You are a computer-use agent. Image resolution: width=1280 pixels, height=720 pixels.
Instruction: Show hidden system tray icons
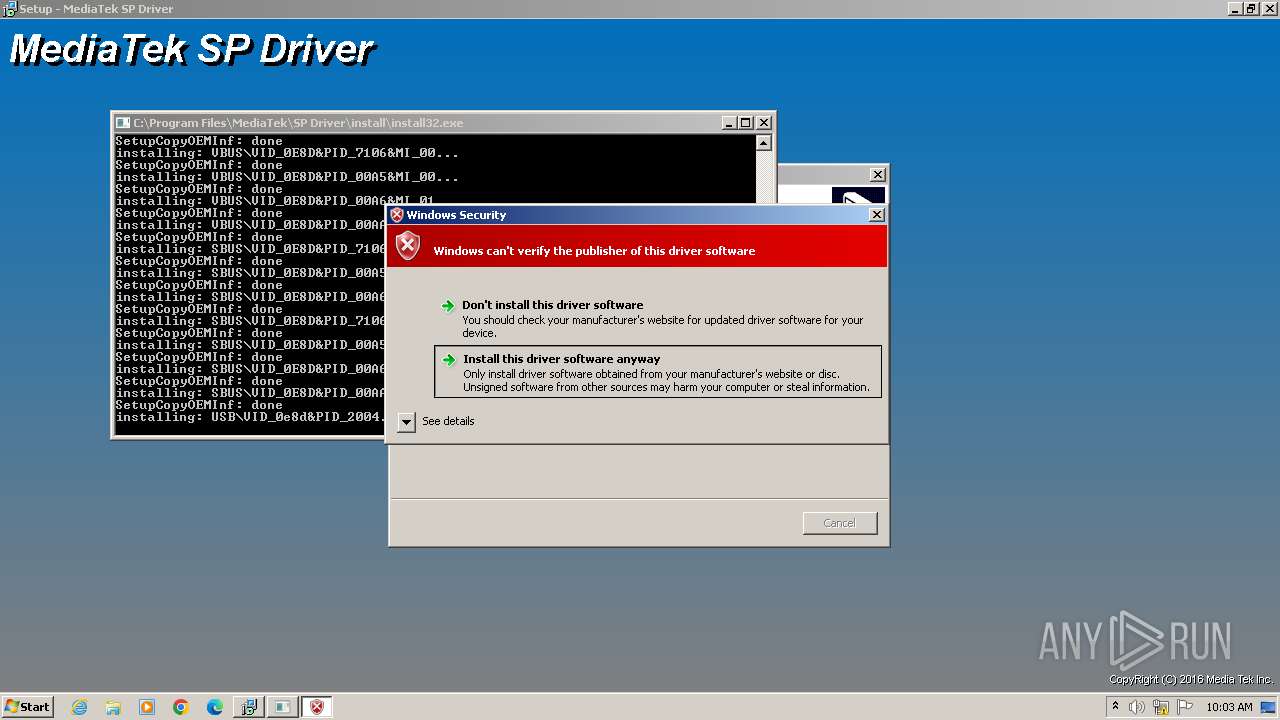[x=1116, y=707]
